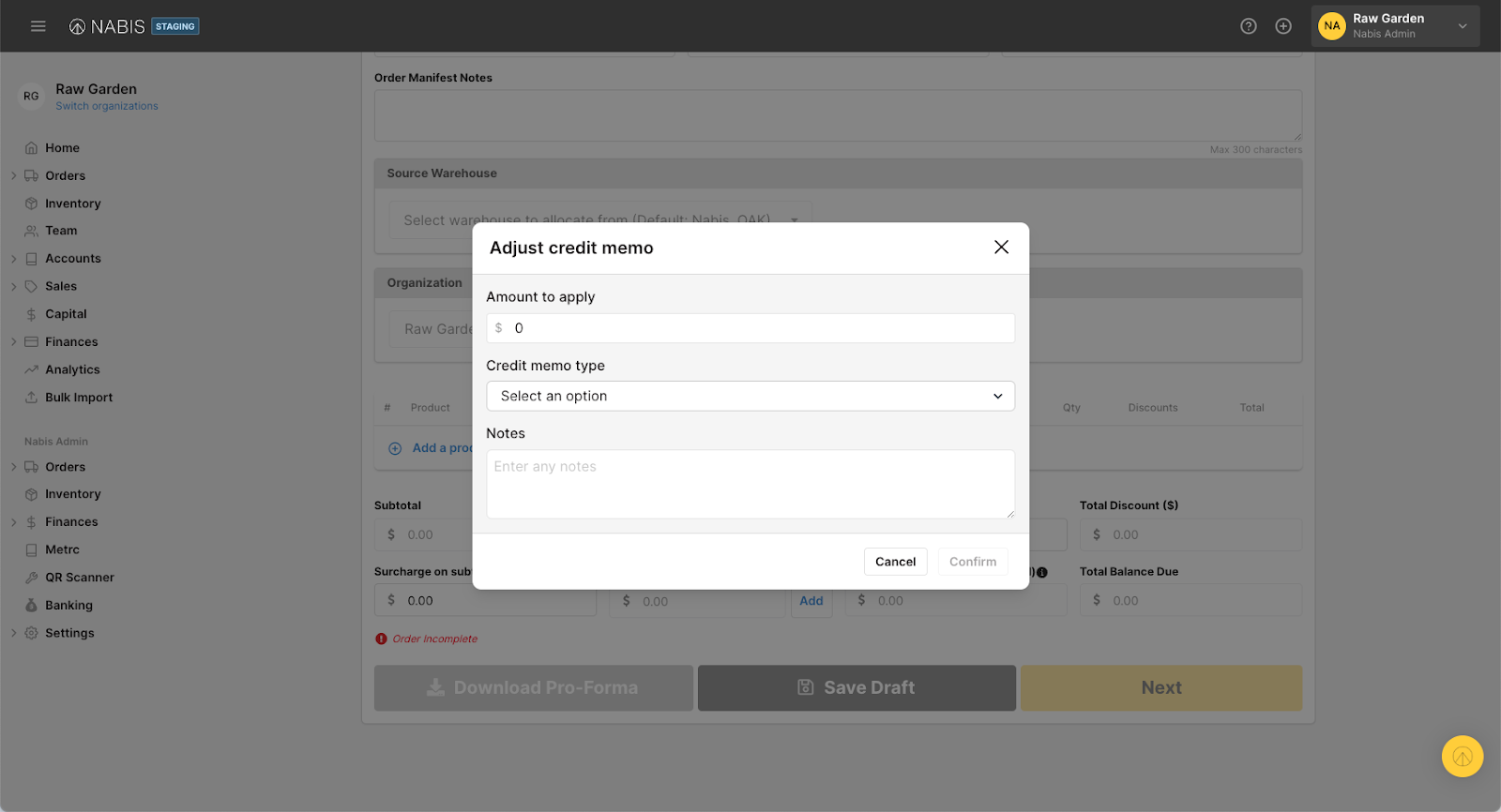The image size is (1501, 812).
Task: Open the hamburger navigation menu
Action: pyautogui.click(x=38, y=26)
